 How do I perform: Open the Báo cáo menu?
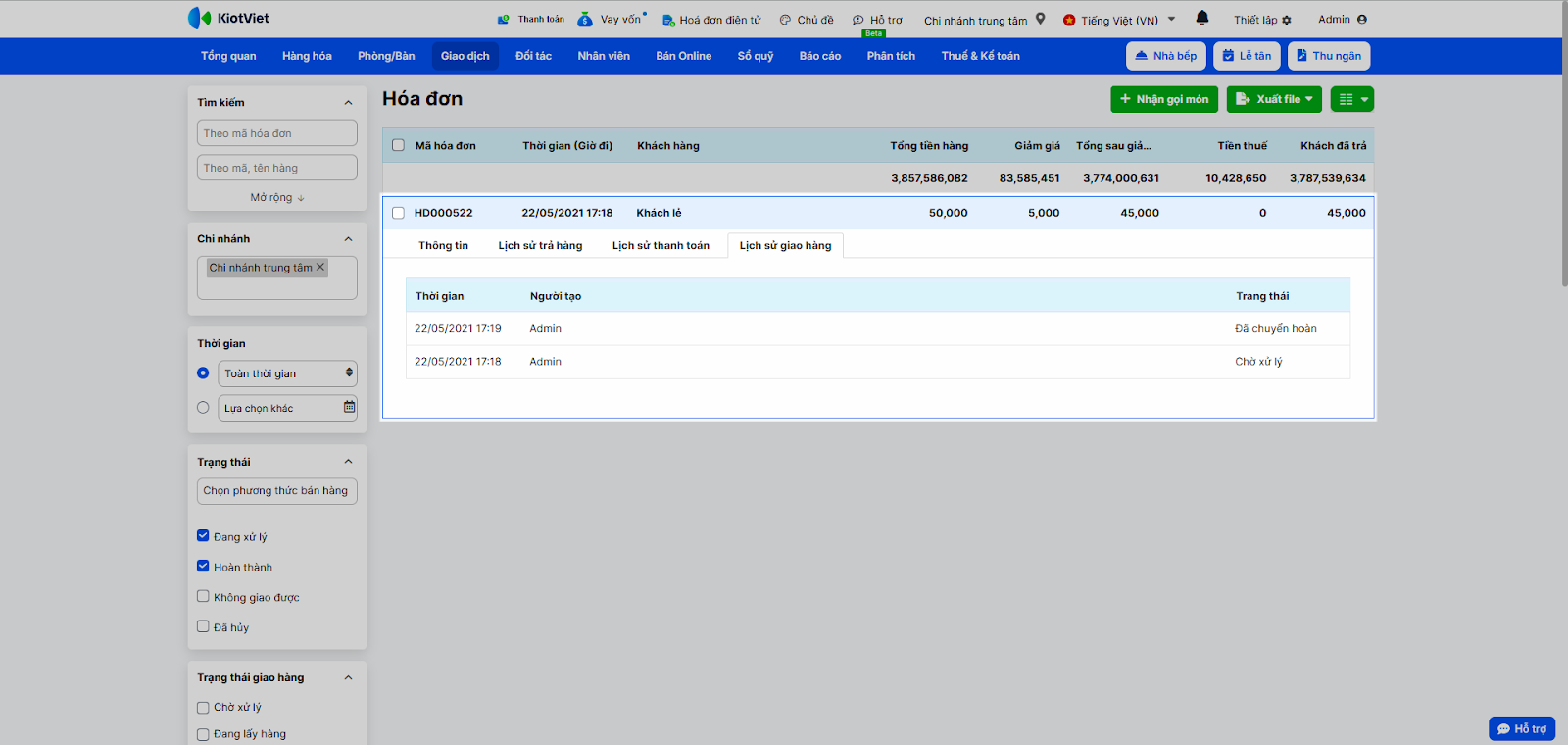click(x=819, y=56)
